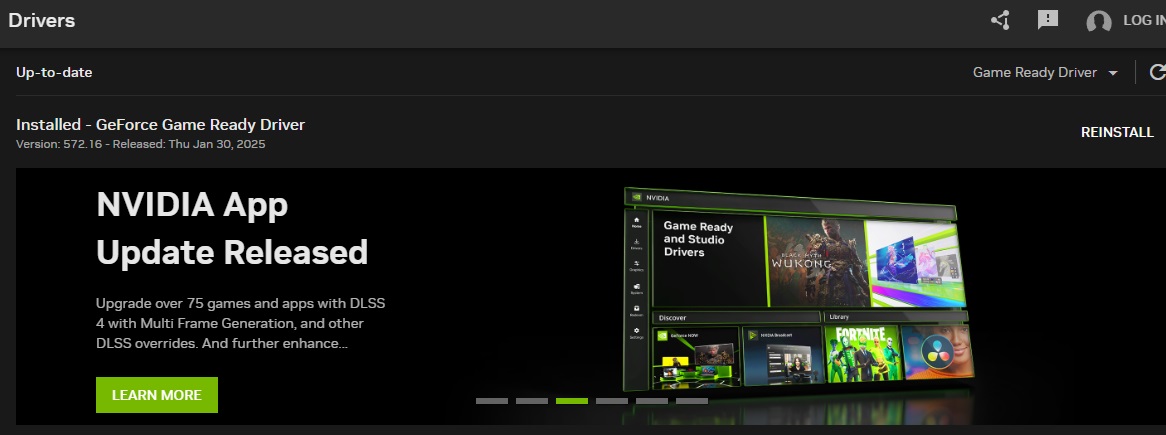Click the user profile avatar icon
The height and width of the screenshot is (435, 1166).
coord(1098,22)
